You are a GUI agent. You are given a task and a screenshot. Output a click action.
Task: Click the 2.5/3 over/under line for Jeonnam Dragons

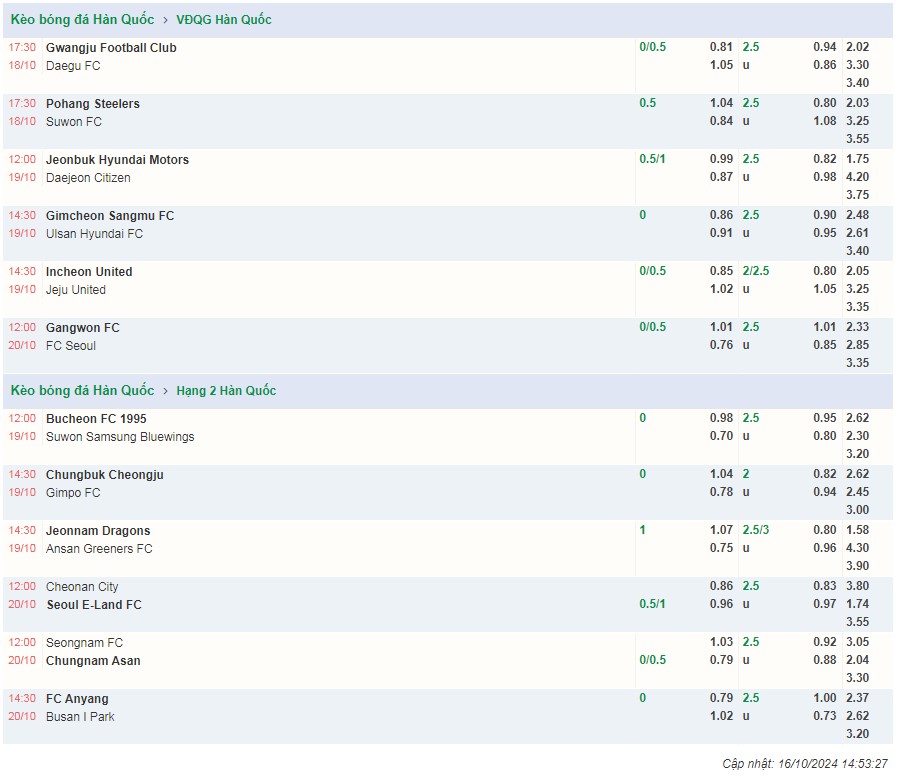pyautogui.click(x=755, y=530)
